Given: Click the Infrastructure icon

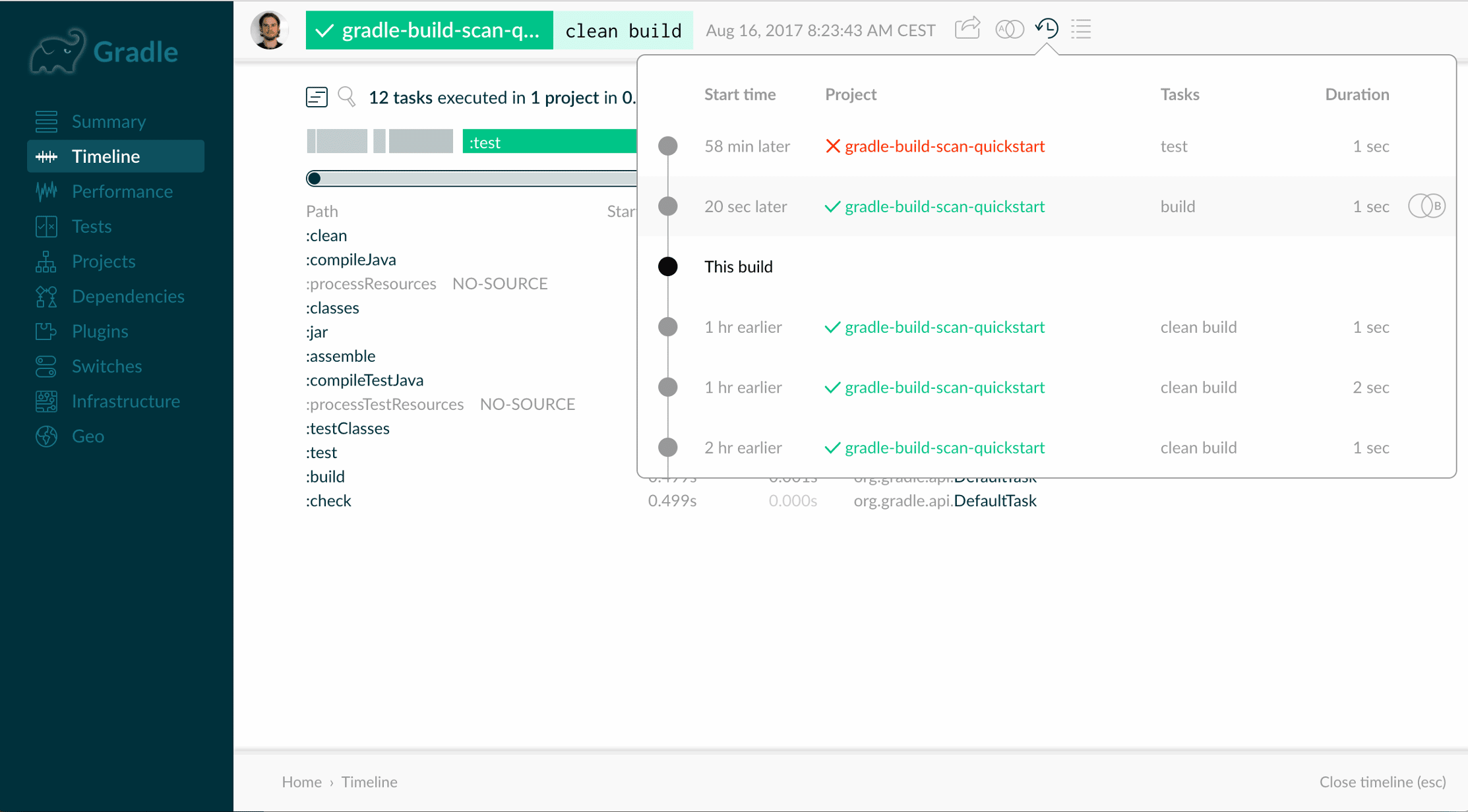Looking at the screenshot, I should (x=46, y=401).
